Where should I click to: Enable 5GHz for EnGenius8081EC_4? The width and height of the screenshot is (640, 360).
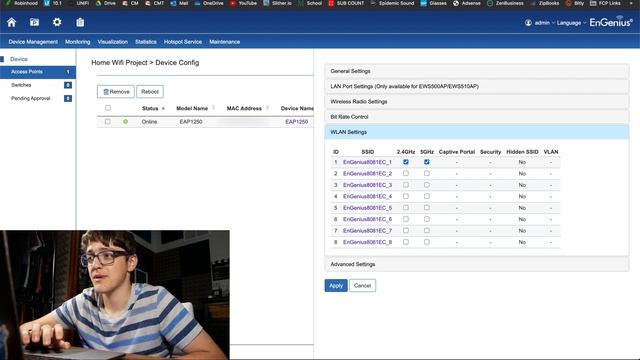[x=427, y=196]
